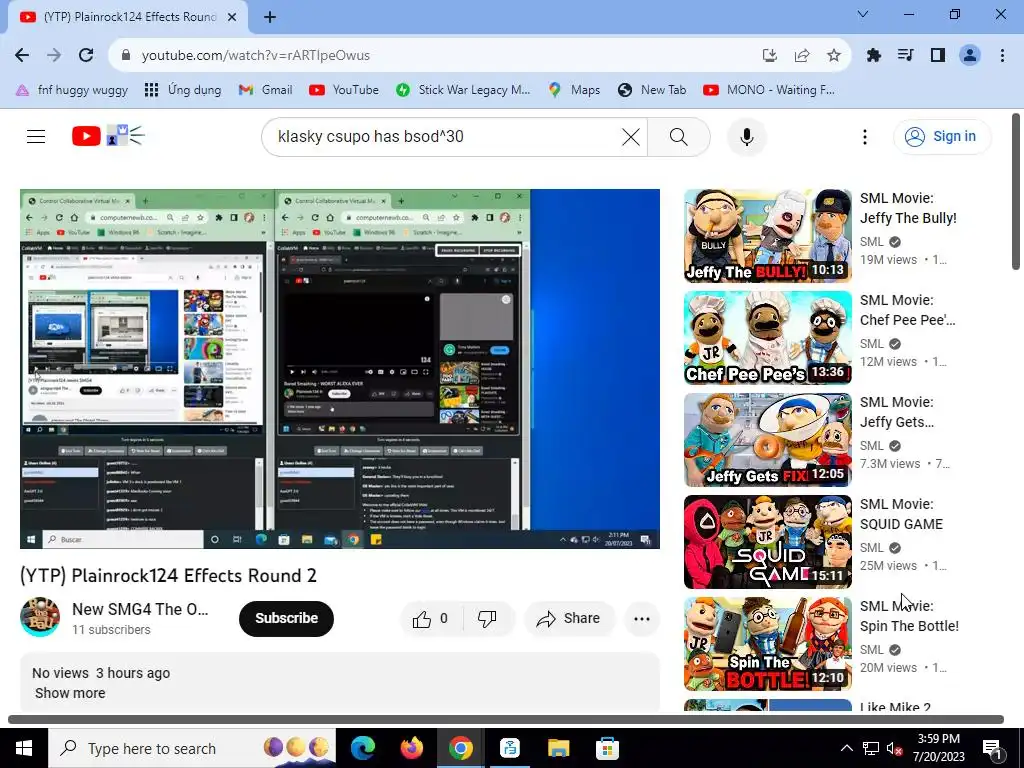This screenshot has height=768, width=1024.
Task: Subscribe to New SMG4 channel
Action: point(286,618)
